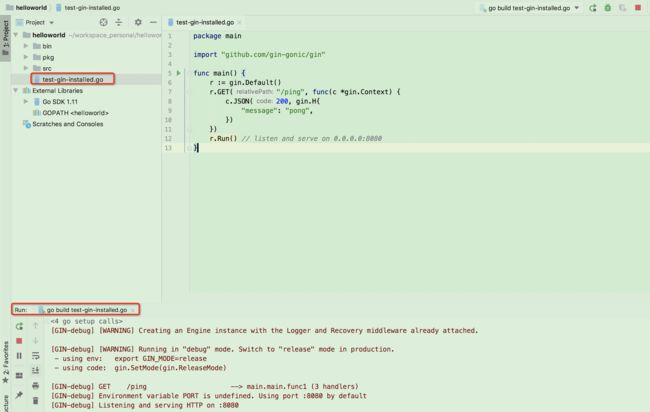The width and height of the screenshot is (650, 412).
Task: Open the run configuration dropdown
Action: click(x=529, y=8)
